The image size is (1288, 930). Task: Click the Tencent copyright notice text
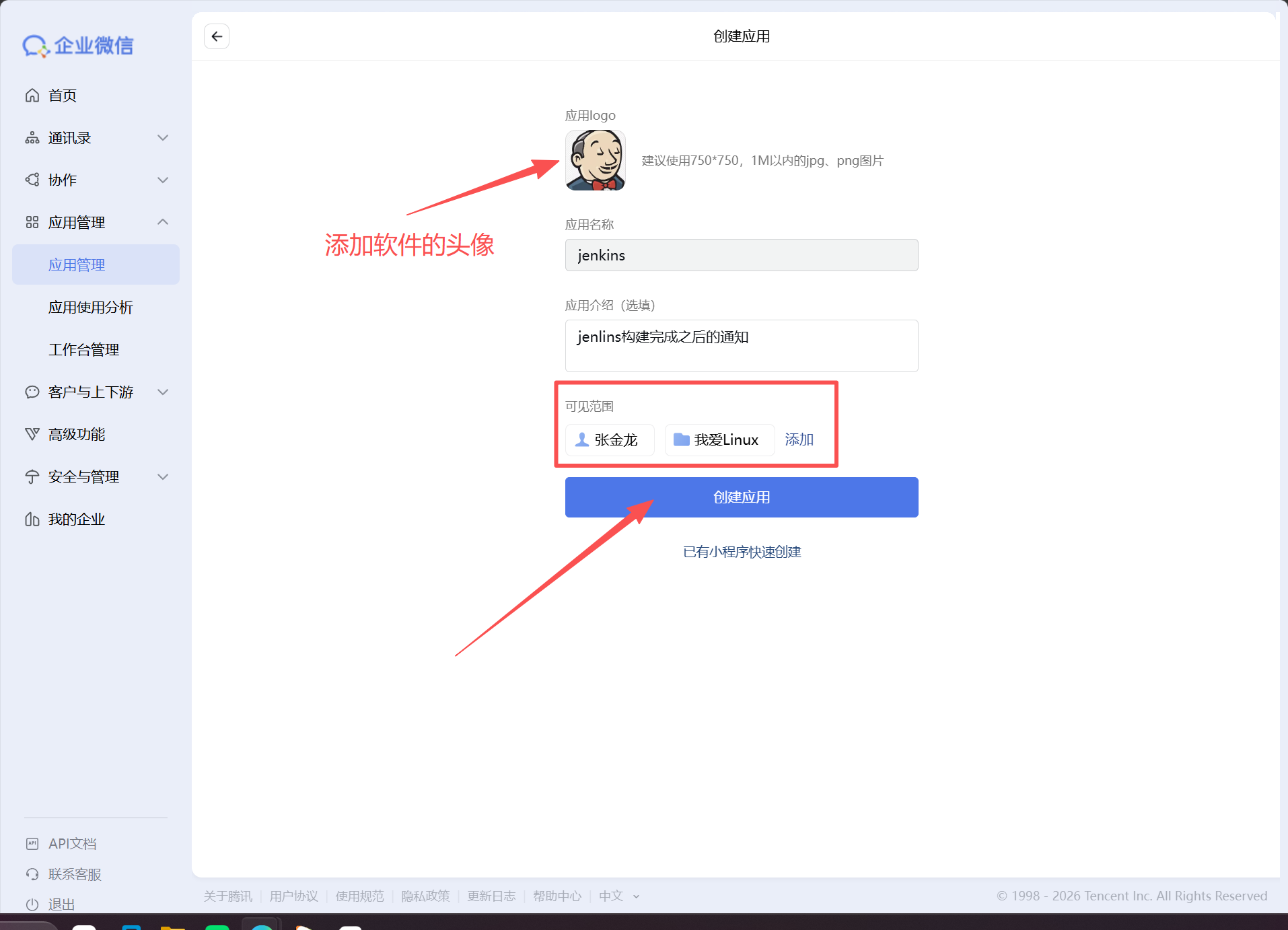(x=1132, y=896)
